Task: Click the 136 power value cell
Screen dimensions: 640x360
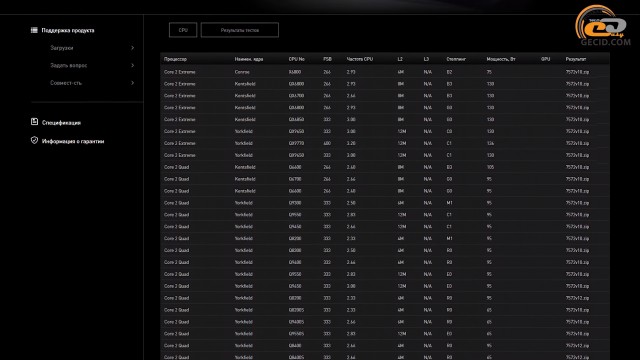Action: click(490, 143)
